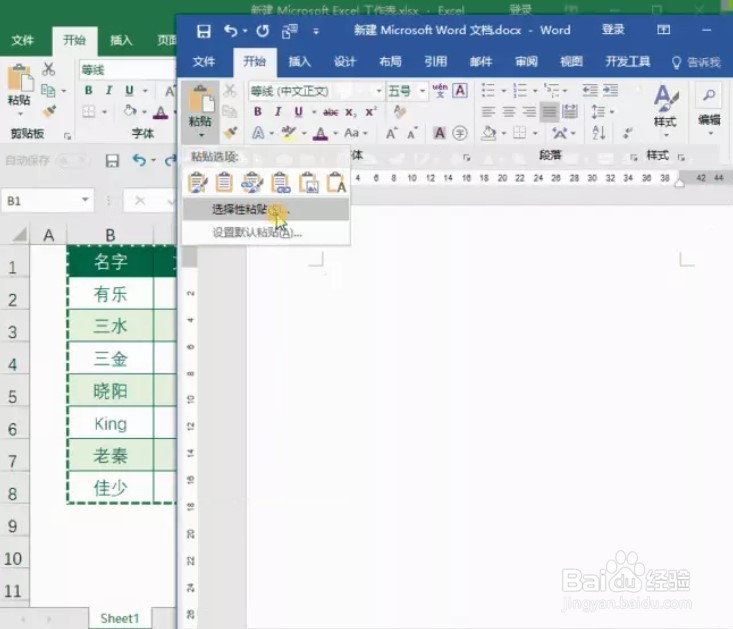Click Excel Save icon in quick toolbar
This screenshot has height=629, width=733.
pos(112,161)
